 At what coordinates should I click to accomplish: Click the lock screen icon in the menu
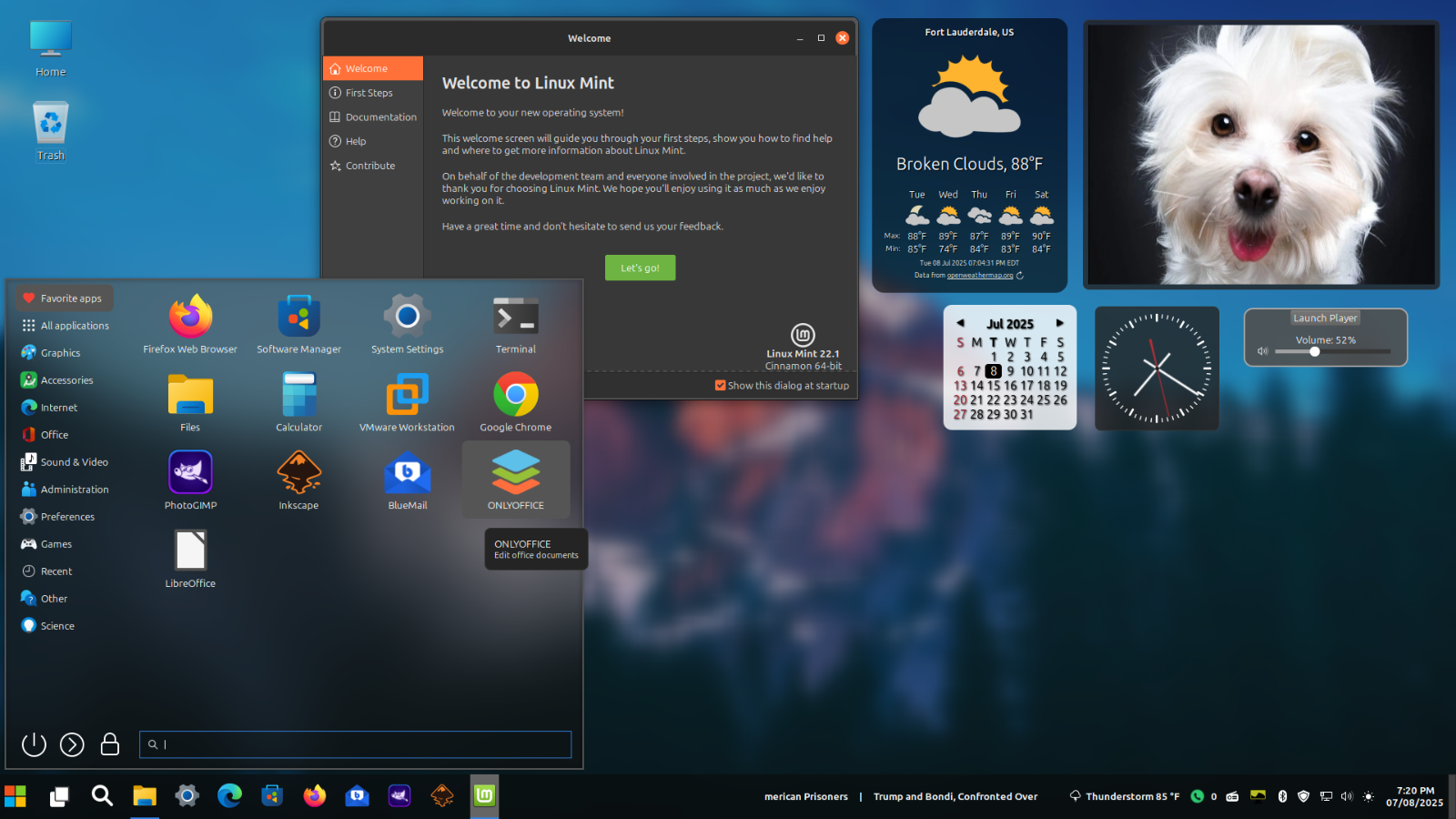[110, 744]
